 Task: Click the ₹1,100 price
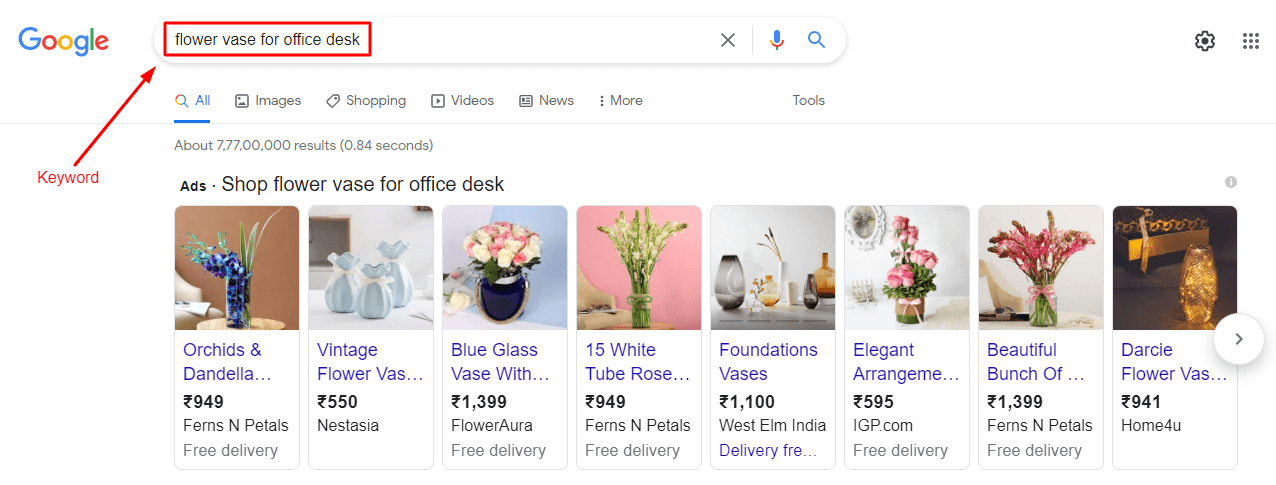(x=747, y=402)
